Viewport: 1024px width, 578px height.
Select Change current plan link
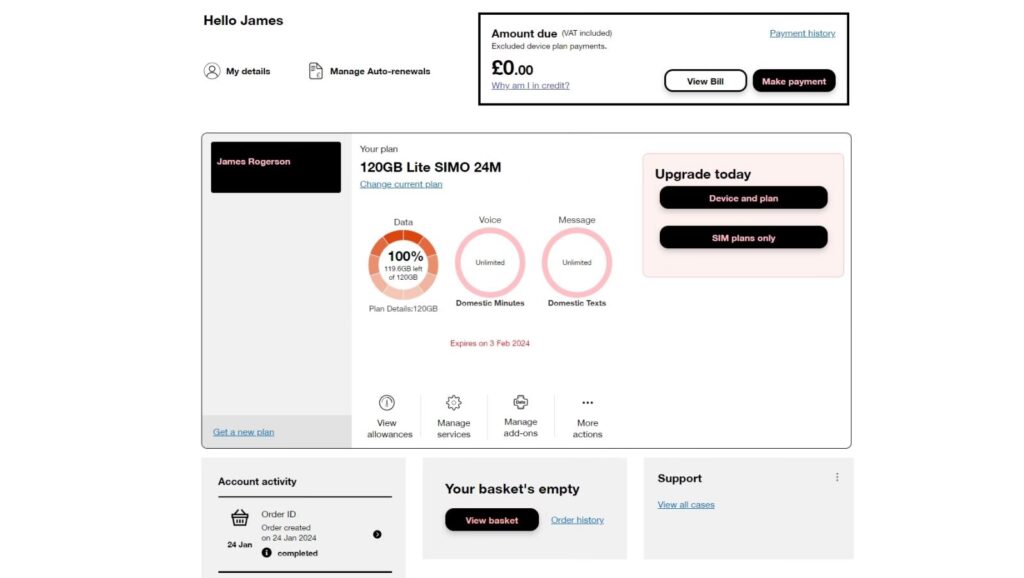pyautogui.click(x=401, y=184)
